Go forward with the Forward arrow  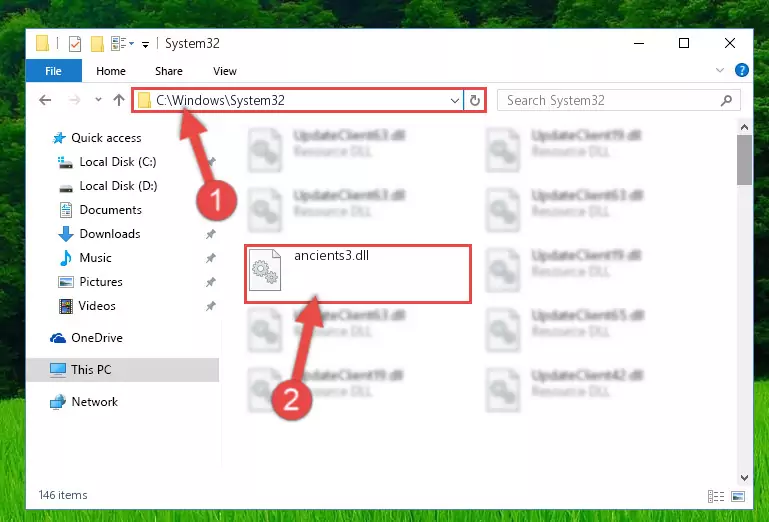coord(75,100)
